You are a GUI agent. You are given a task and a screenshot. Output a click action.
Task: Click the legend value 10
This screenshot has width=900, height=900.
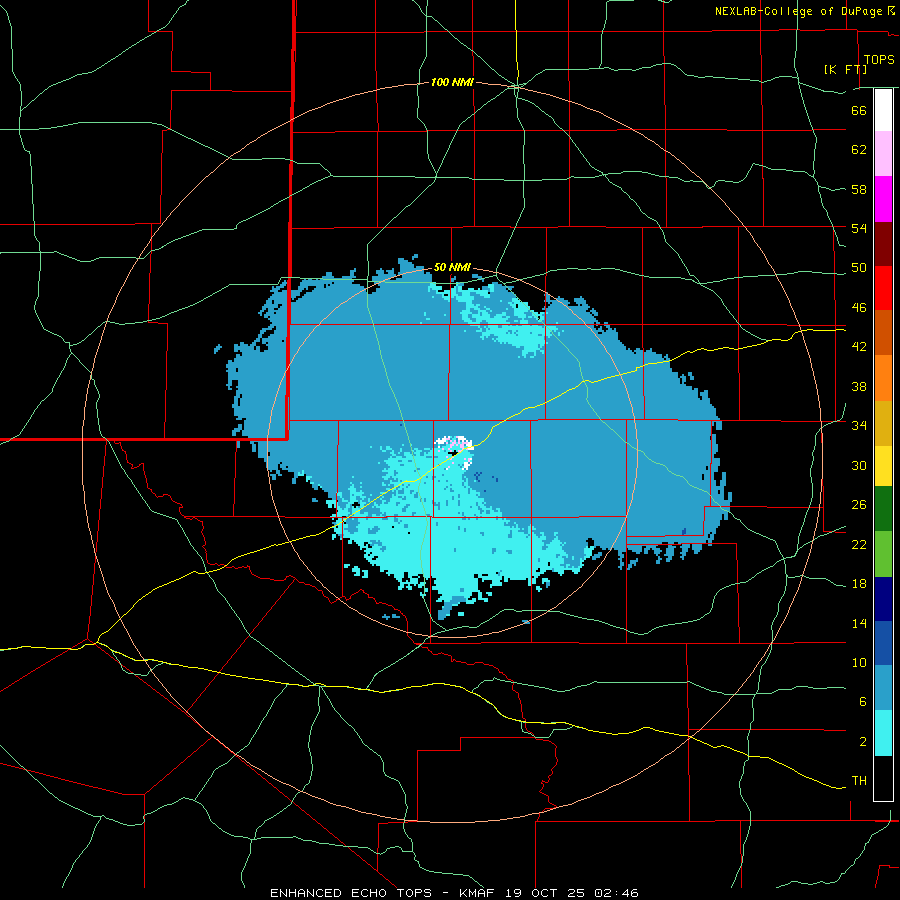(x=859, y=662)
